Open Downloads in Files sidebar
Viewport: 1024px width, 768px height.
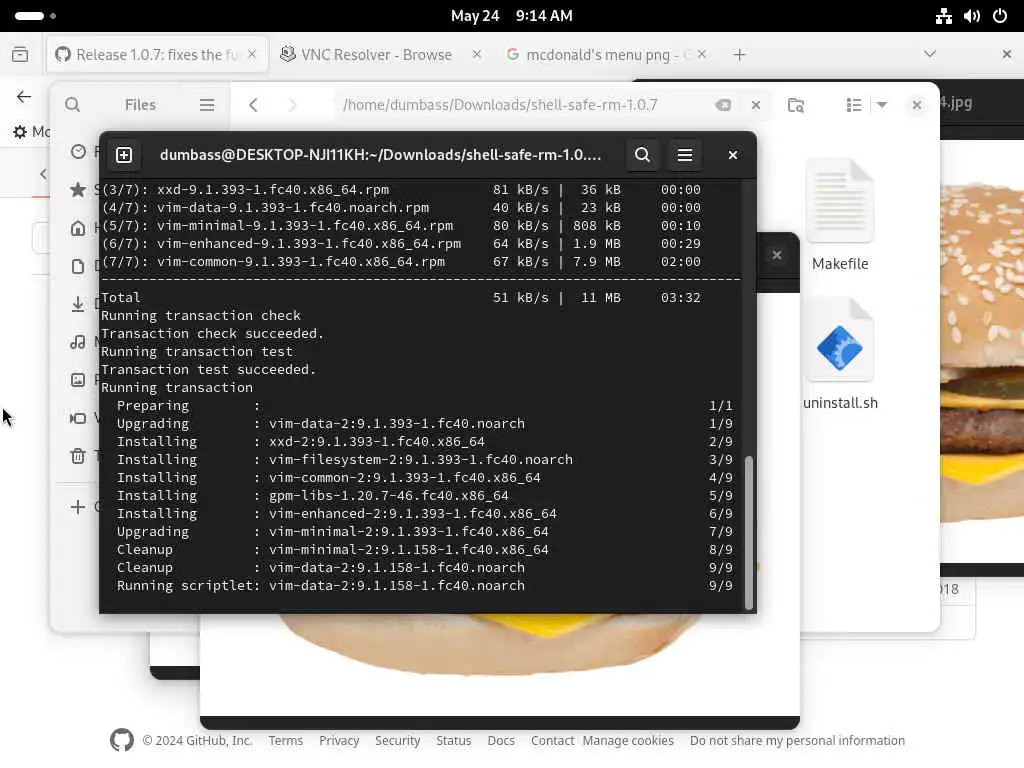click(78, 304)
